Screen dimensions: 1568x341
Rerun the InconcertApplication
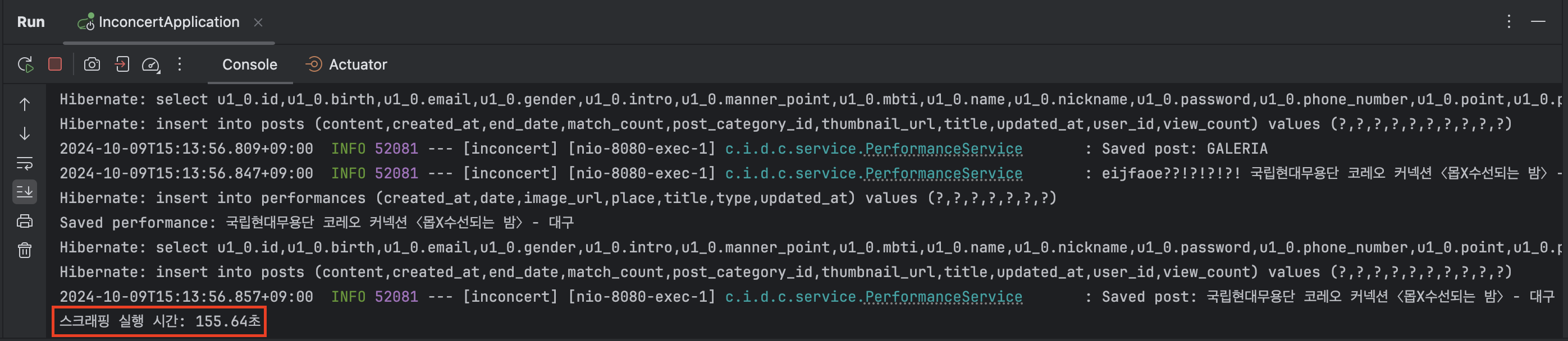pyautogui.click(x=25, y=64)
